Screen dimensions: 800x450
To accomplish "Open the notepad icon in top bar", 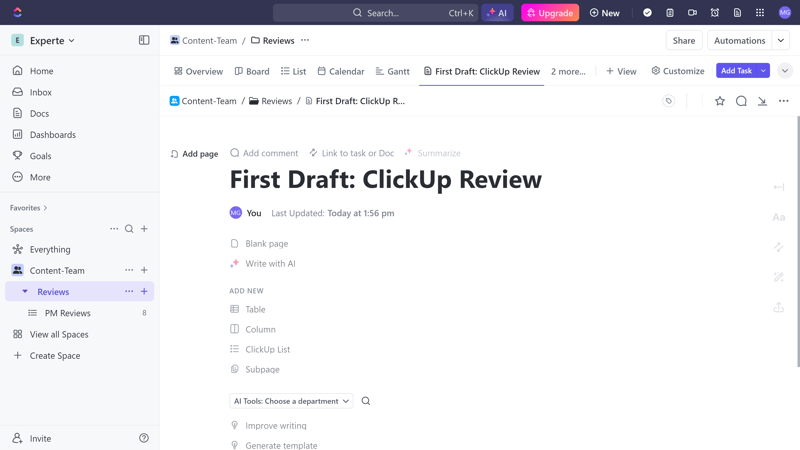I will pyautogui.click(x=669, y=13).
